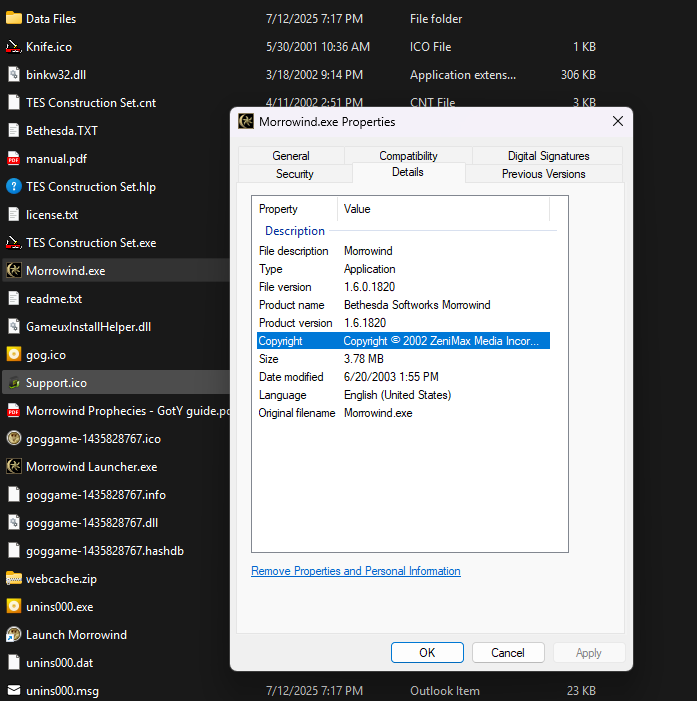Click the manual.pdf PDF icon
The height and width of the screenshot is (701, 697).
pos(14,159)
